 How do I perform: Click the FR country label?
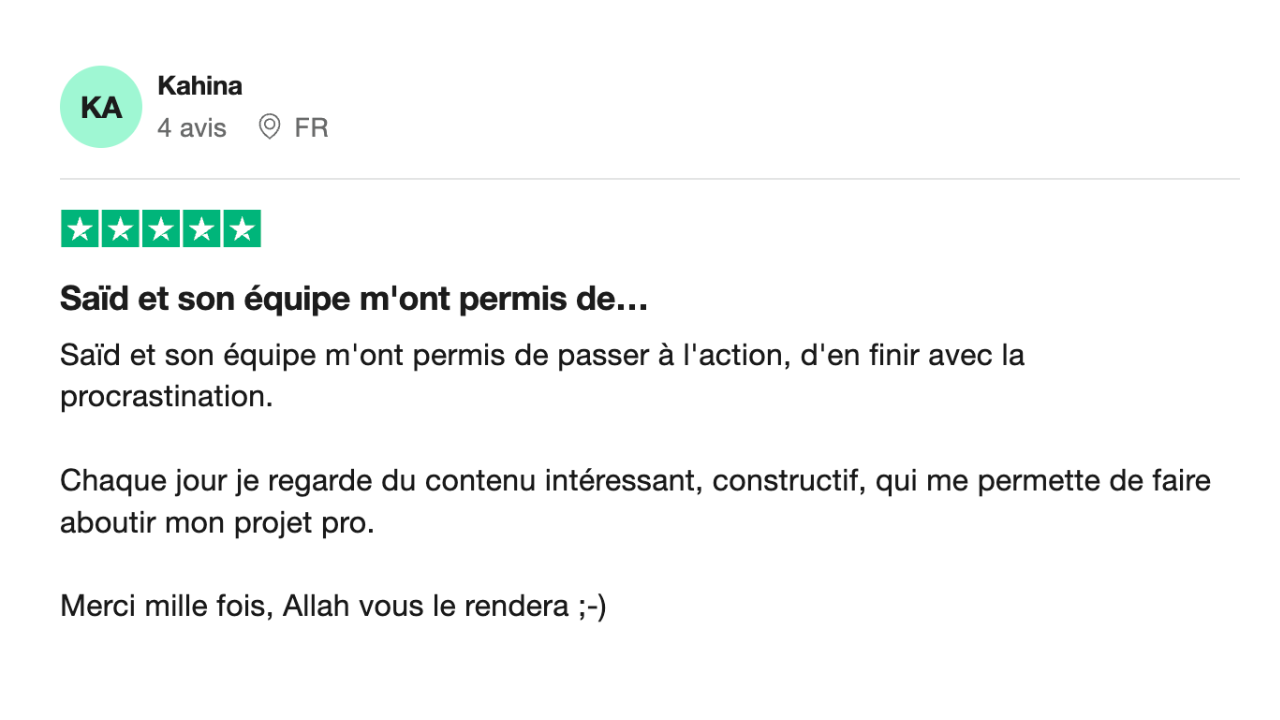pos(311,128)
